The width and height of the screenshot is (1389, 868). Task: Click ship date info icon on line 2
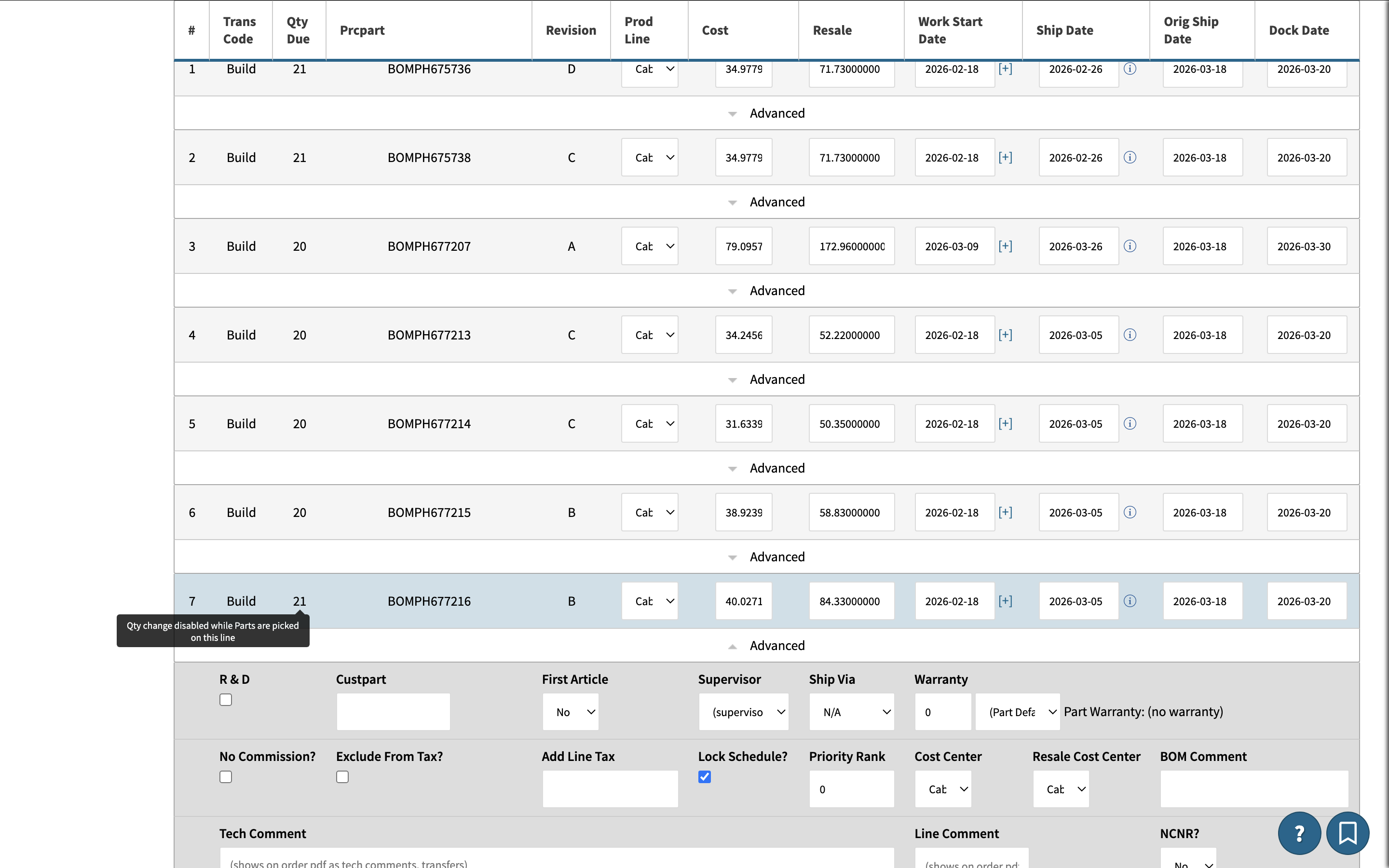1130,157
